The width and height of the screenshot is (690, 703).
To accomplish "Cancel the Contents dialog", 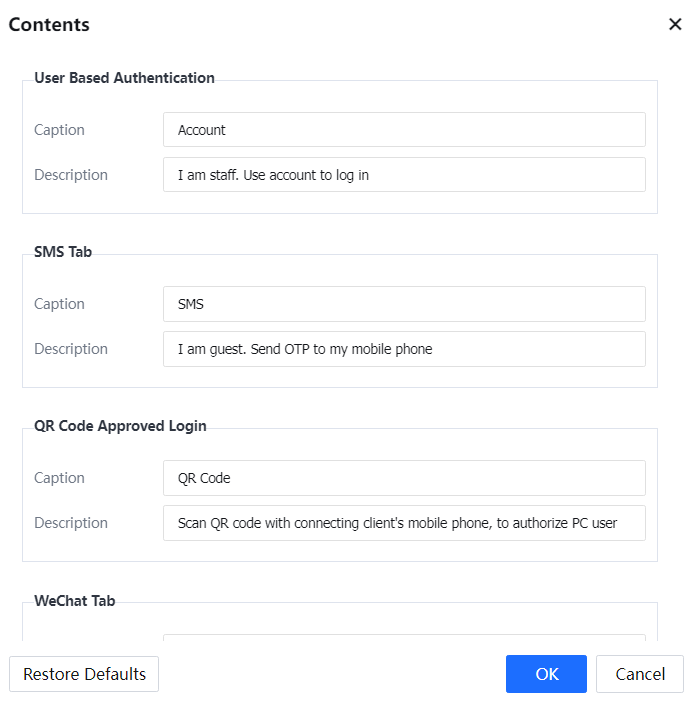I will click(x=640, y=674).
